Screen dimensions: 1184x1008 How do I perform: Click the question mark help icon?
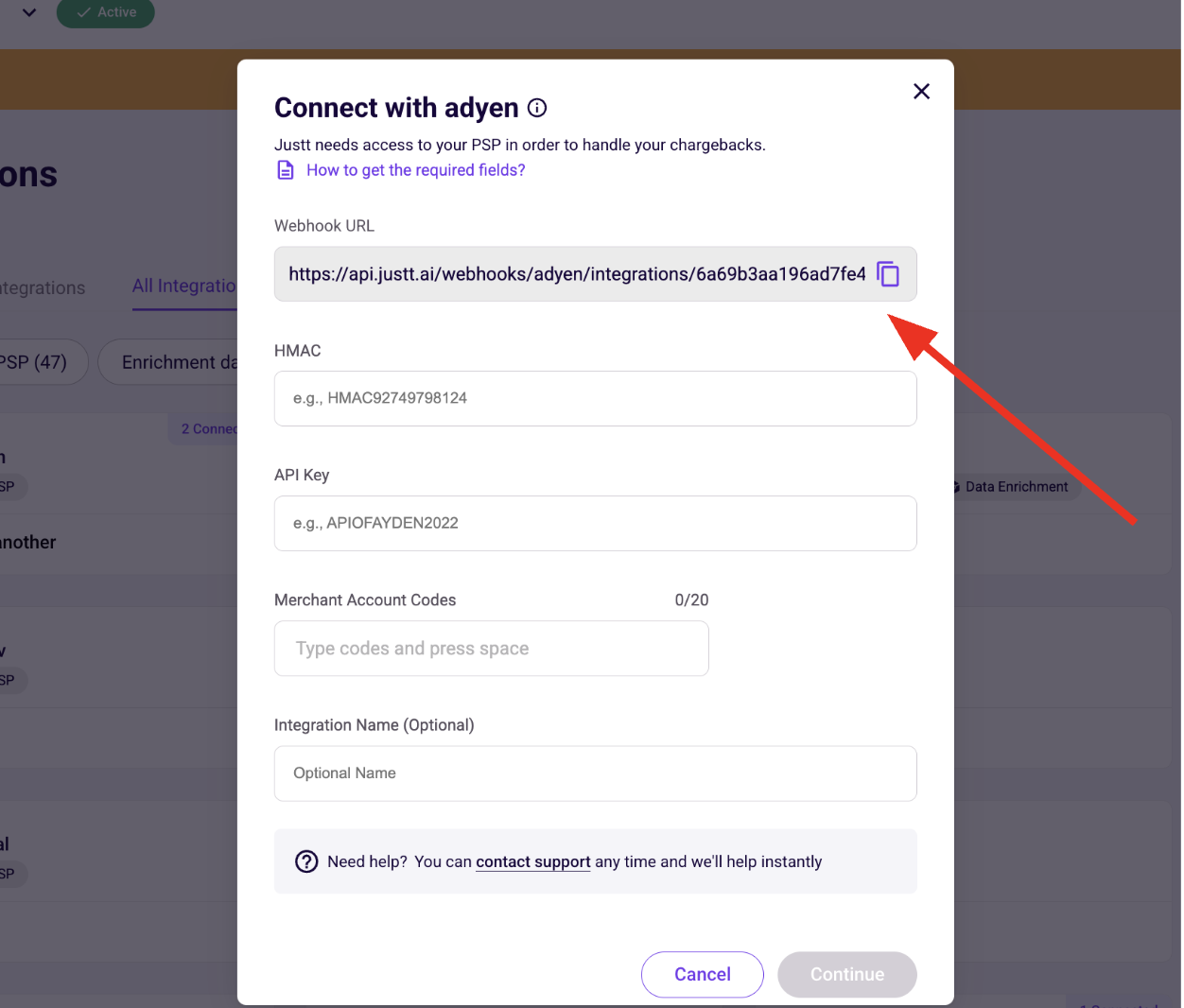tap(306, 861)
